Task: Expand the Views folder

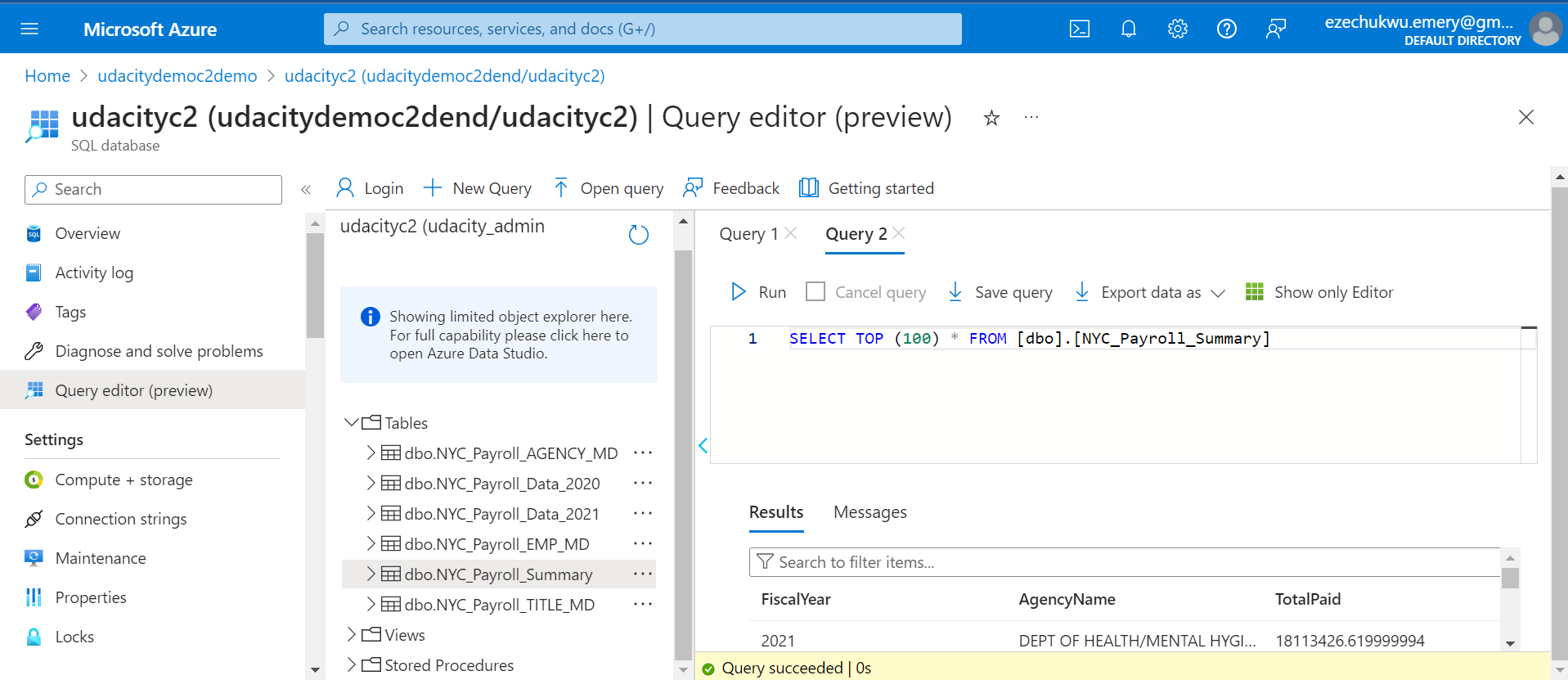Action: tap(352, 634)
